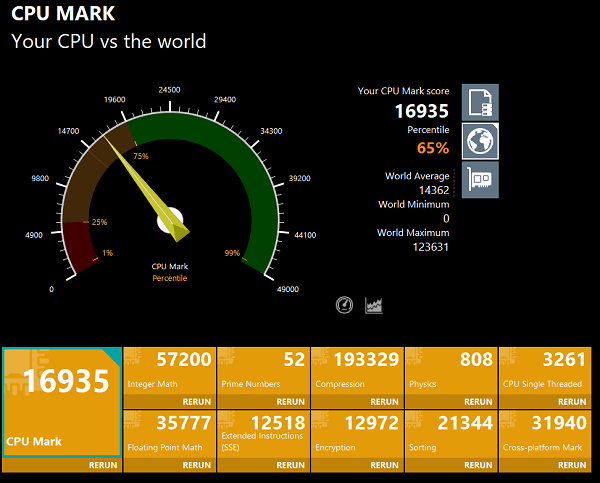
Task: Click the 'Your CPU Mark score' label
Action: coord(403,91)
